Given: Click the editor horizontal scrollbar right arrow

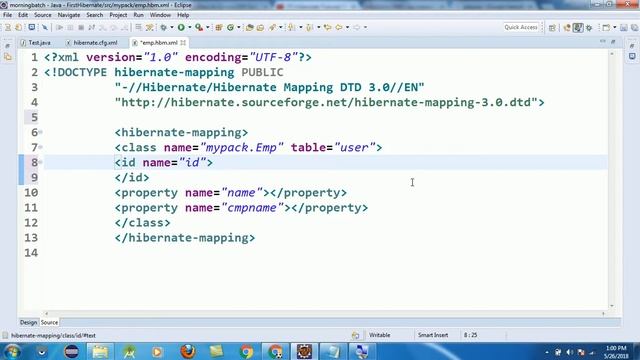Looking at the screenshot, I should pyautogui.click(x=603, y=313).
